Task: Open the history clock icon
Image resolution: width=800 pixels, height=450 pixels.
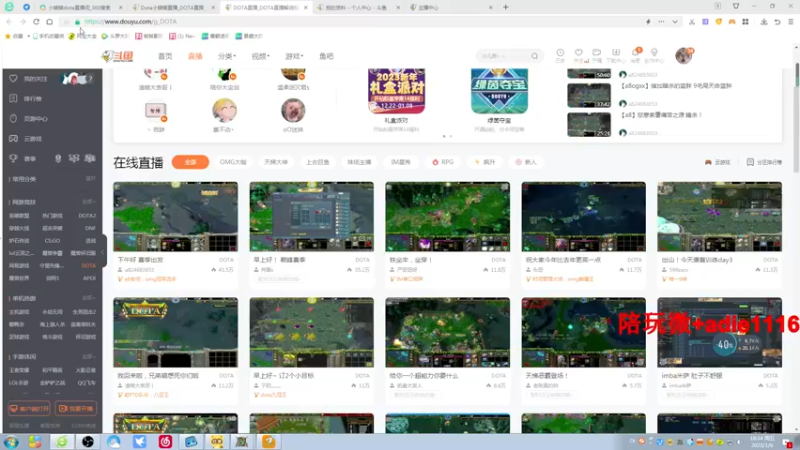Action: 560,55
